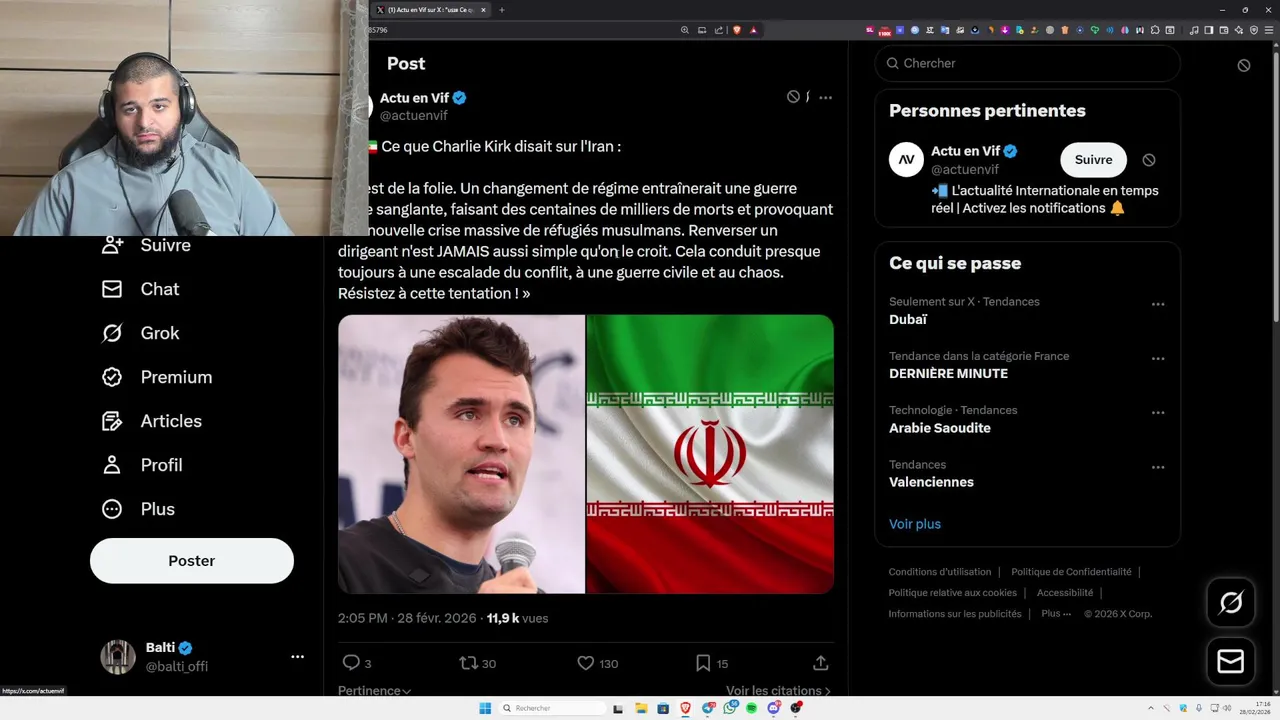1280x720 pixels.
Task: Click the taskbar Rechercher search box
Action: click(x=553, y=708)
